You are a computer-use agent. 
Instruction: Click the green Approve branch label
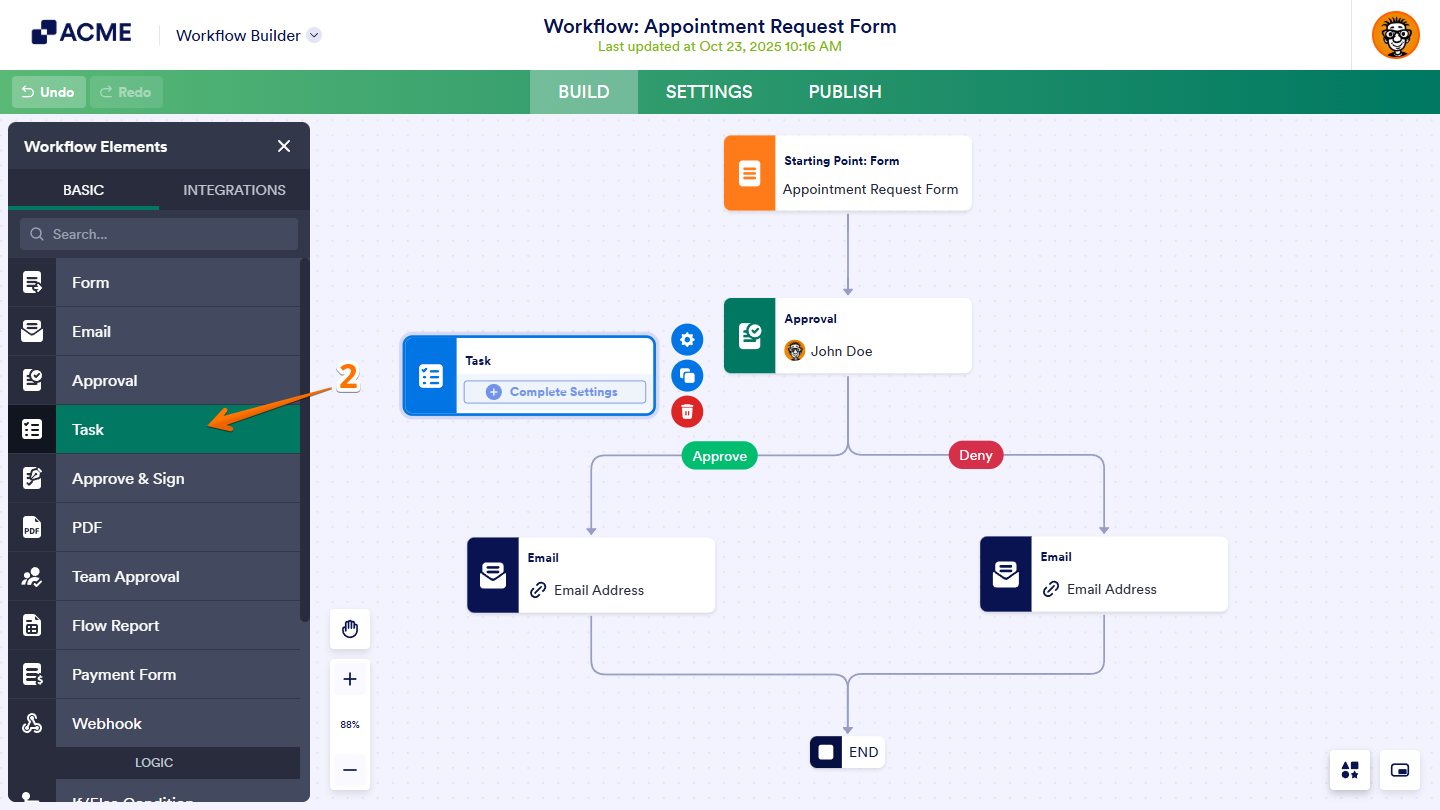(720, 456)
